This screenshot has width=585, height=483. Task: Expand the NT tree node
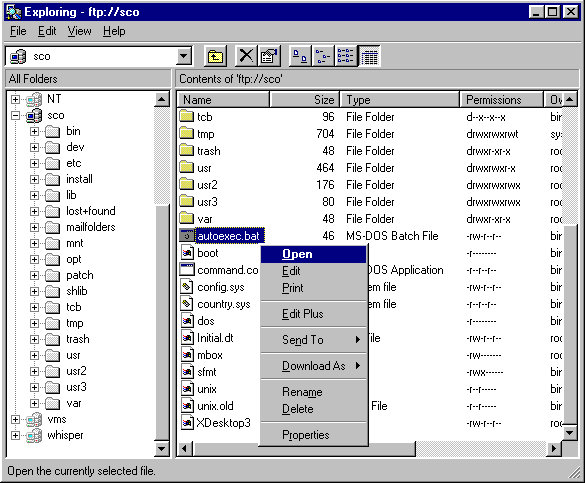[15, 100]
